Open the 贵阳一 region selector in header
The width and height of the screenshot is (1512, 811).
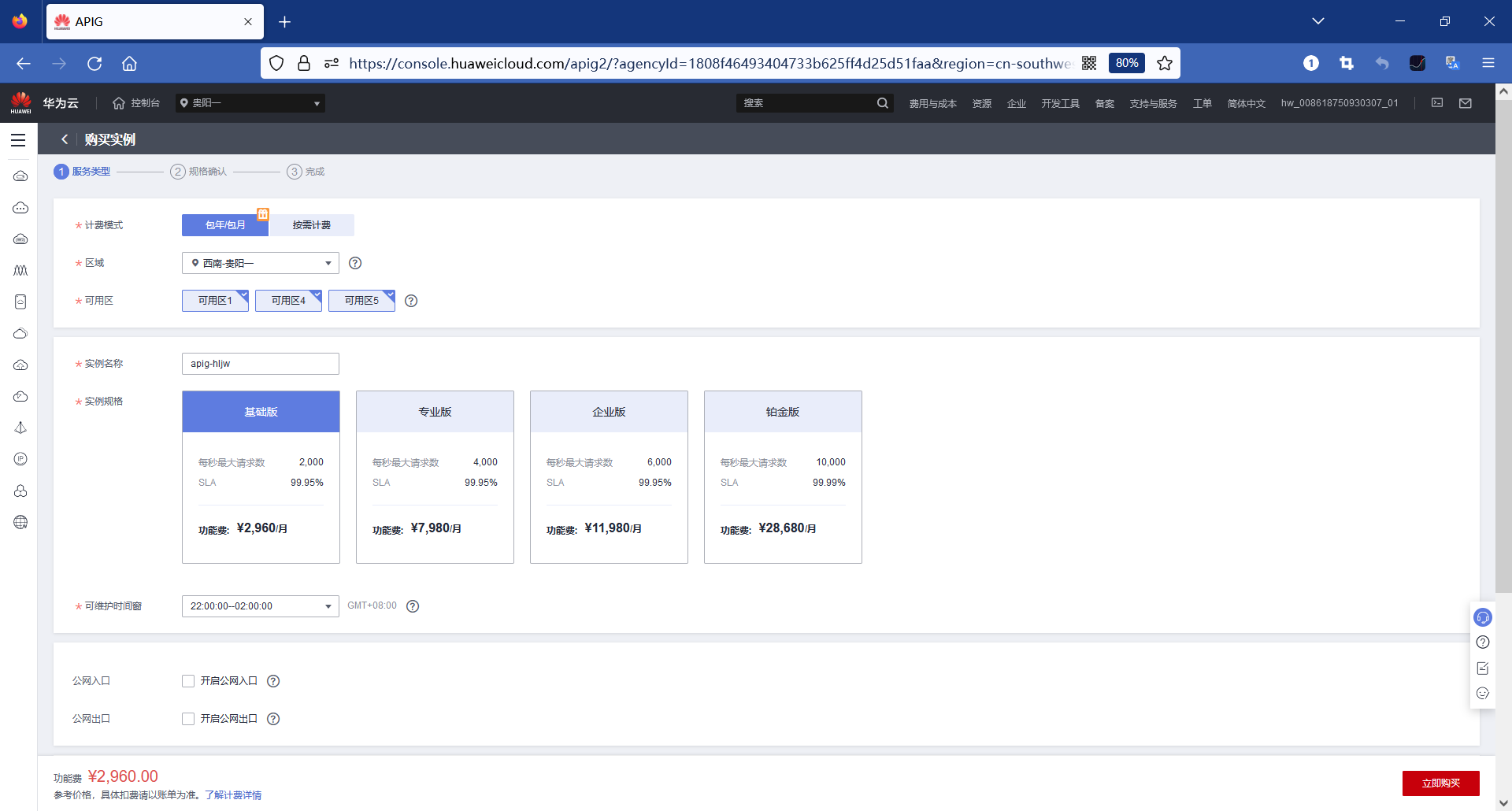(250, 103)
